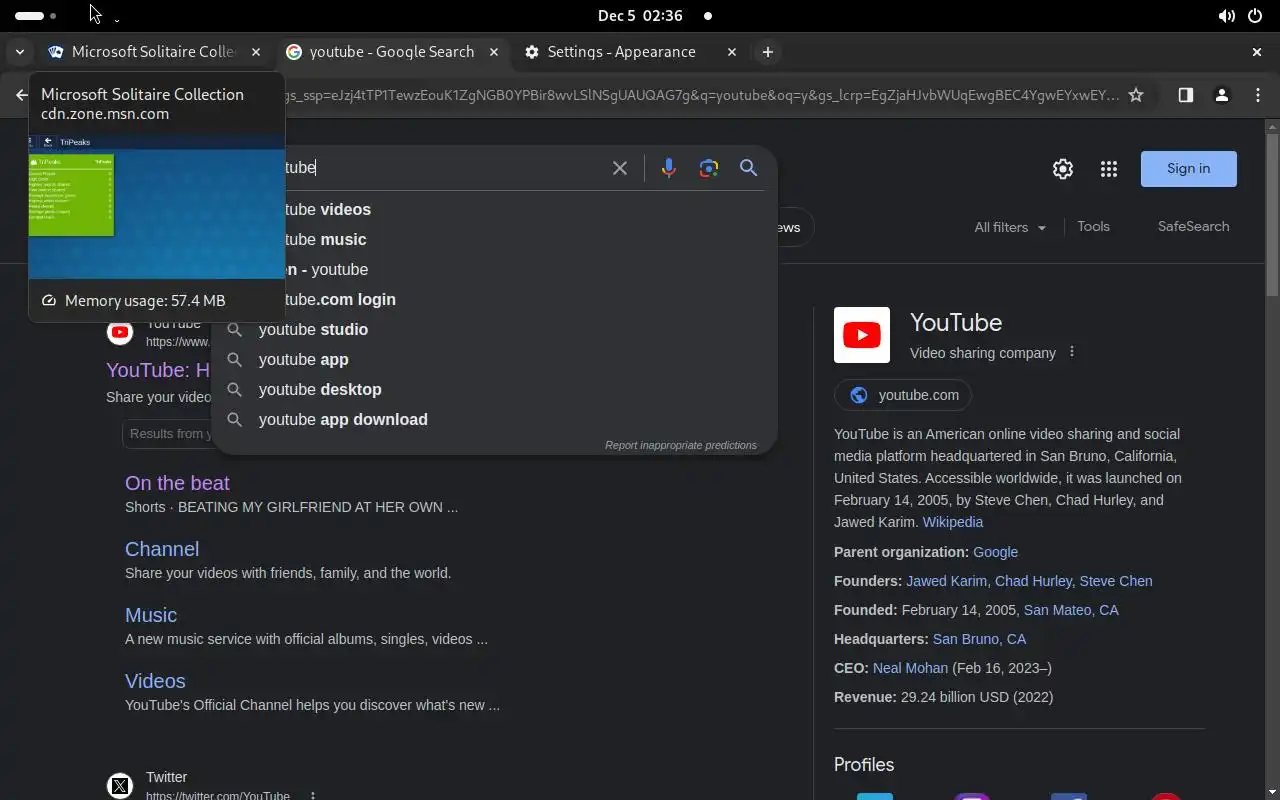Open SafeSearch settings
The image size is (1280, 800).
1193,227
